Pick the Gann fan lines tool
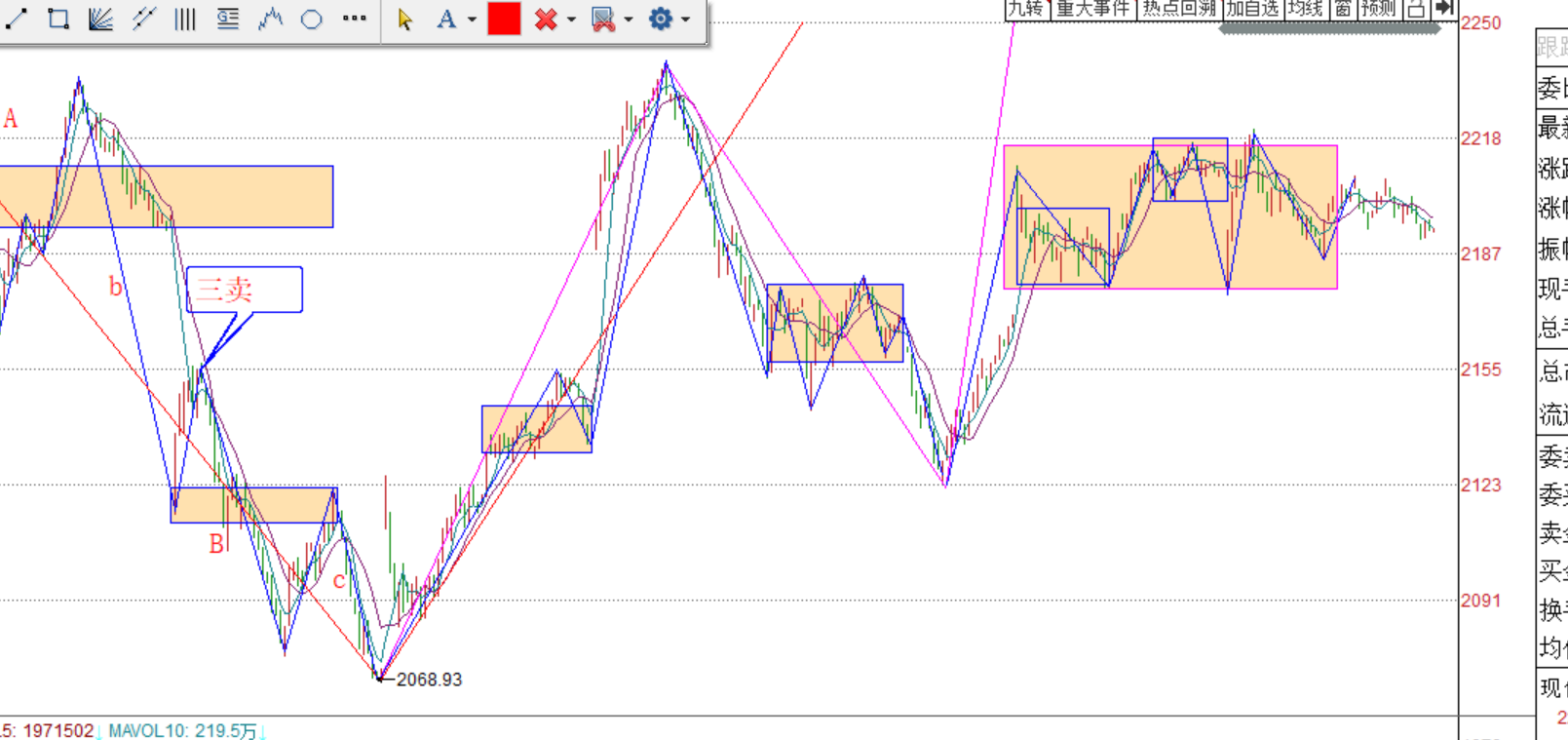This screenshot has width=1568, height=740. click(100, 19)
